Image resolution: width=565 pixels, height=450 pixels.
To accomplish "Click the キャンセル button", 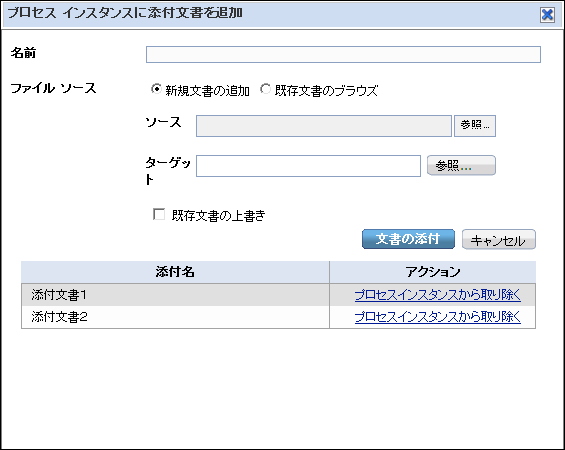I will click(499, 239).
